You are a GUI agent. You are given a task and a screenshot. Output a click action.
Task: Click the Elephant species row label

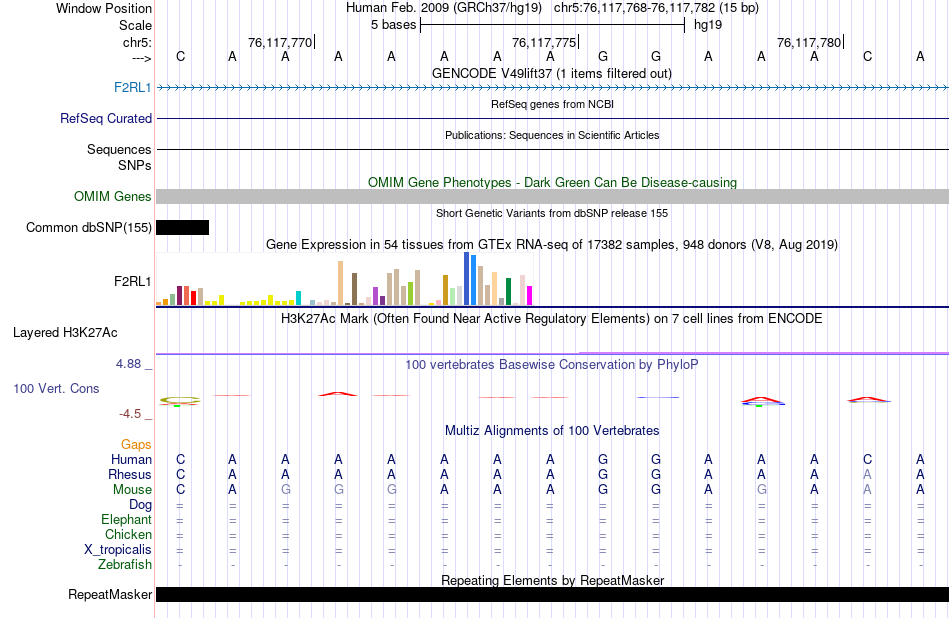[x=126, y=519]
